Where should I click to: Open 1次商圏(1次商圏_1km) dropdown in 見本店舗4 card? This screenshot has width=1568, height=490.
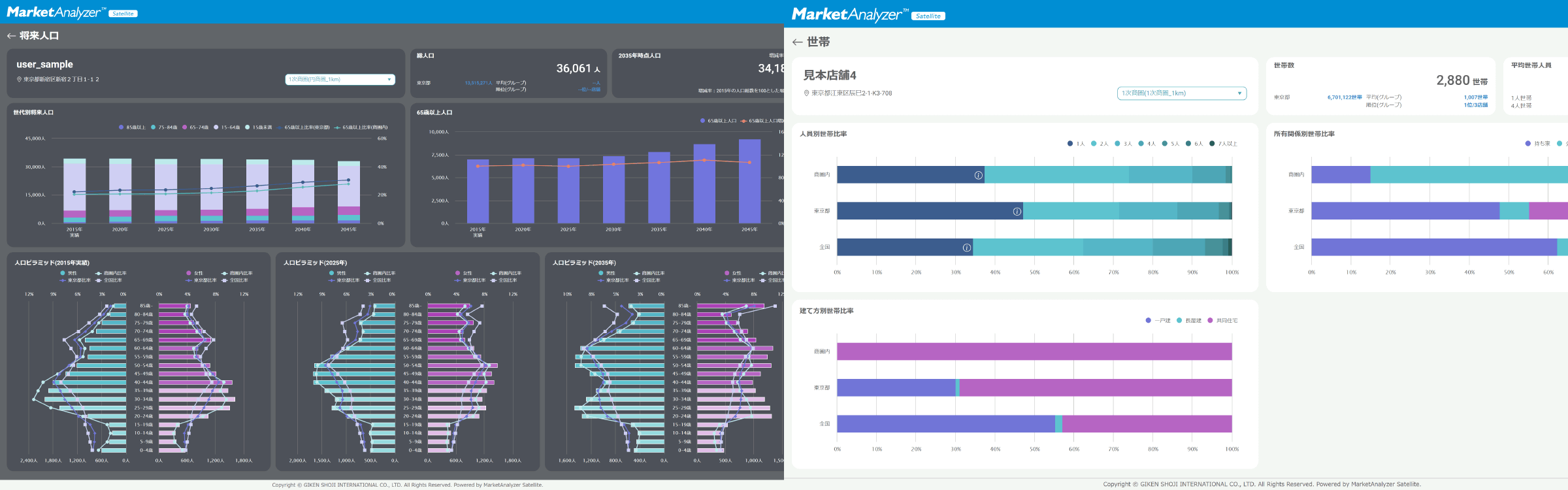coord(1182,93)
